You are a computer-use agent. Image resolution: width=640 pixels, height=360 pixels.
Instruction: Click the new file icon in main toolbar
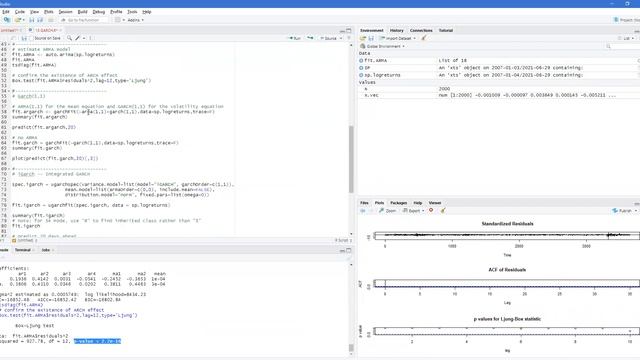click(7, 20)
